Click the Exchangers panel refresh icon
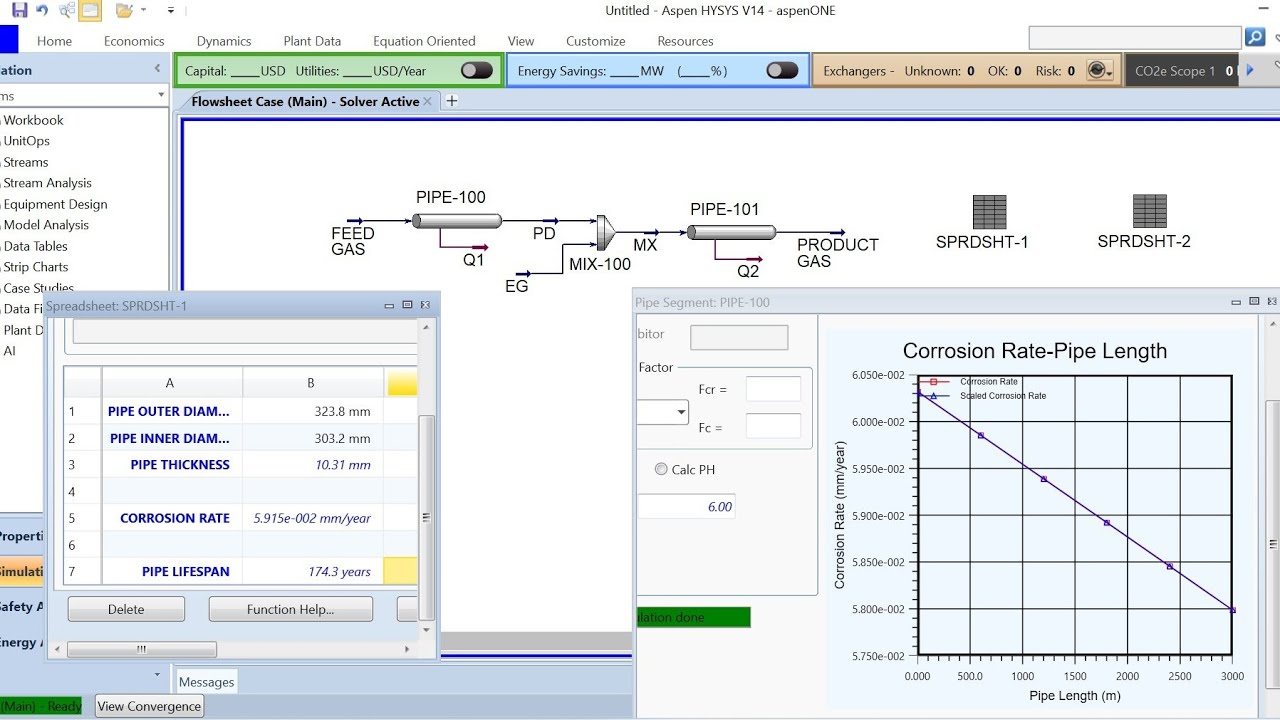Image resolution: width=1280 pixels, height=720 pixels. 1098,70
